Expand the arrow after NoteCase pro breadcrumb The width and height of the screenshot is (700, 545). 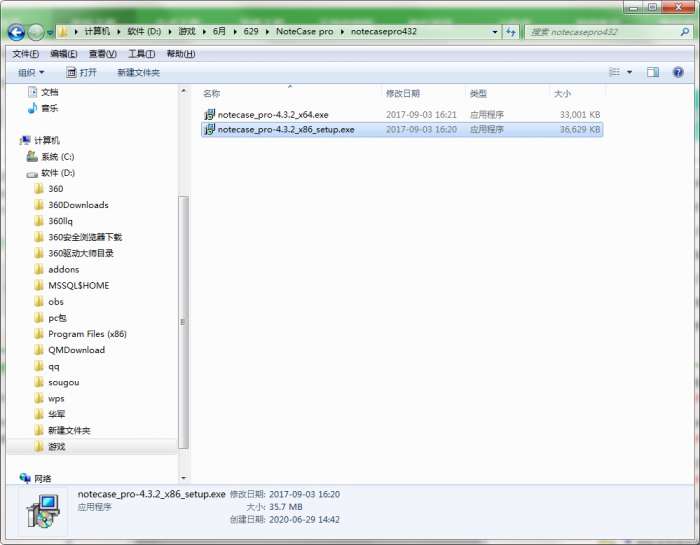(x=342, y=32)
